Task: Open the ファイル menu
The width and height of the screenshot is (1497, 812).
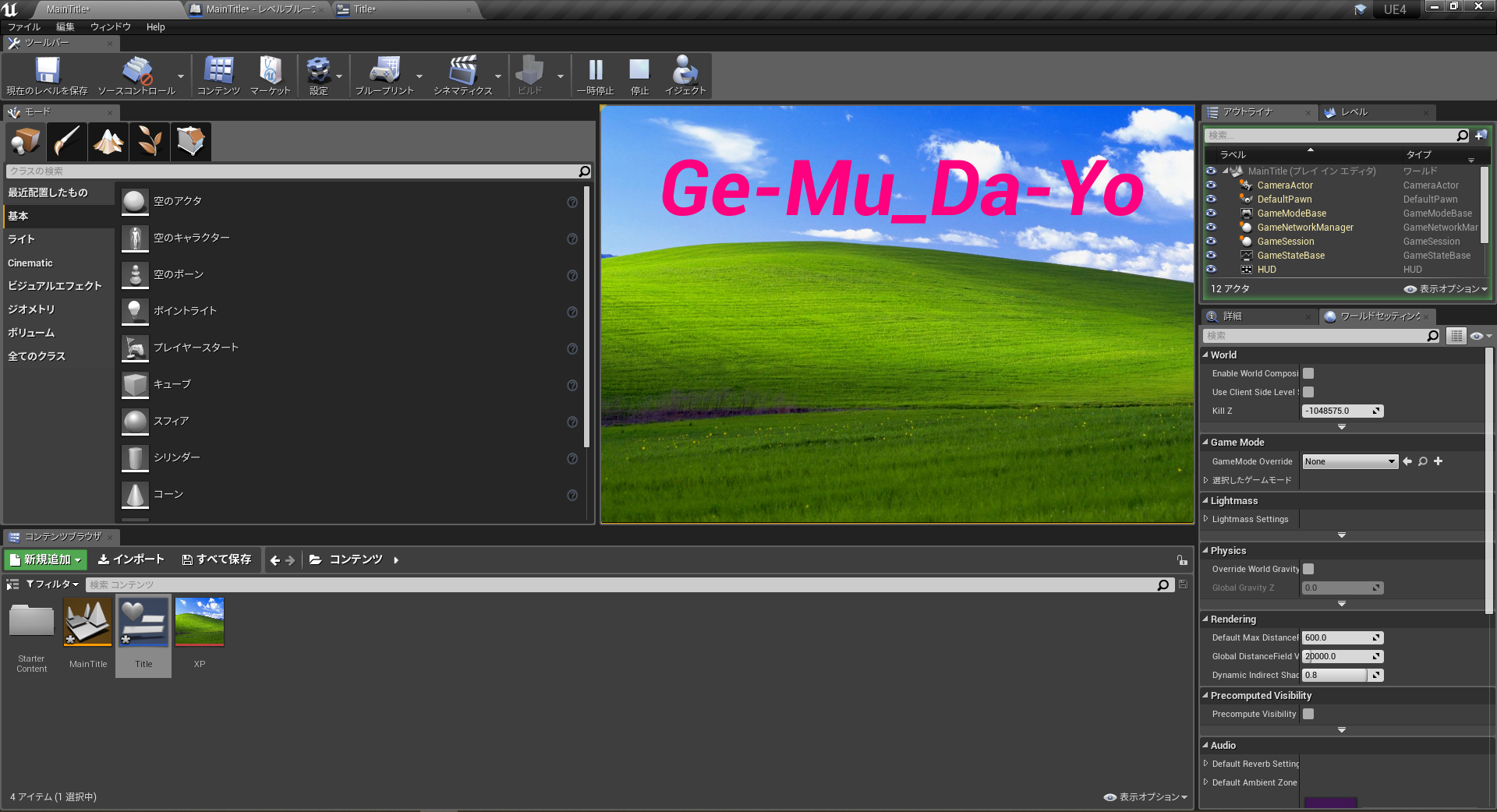Action: [23, 26]
